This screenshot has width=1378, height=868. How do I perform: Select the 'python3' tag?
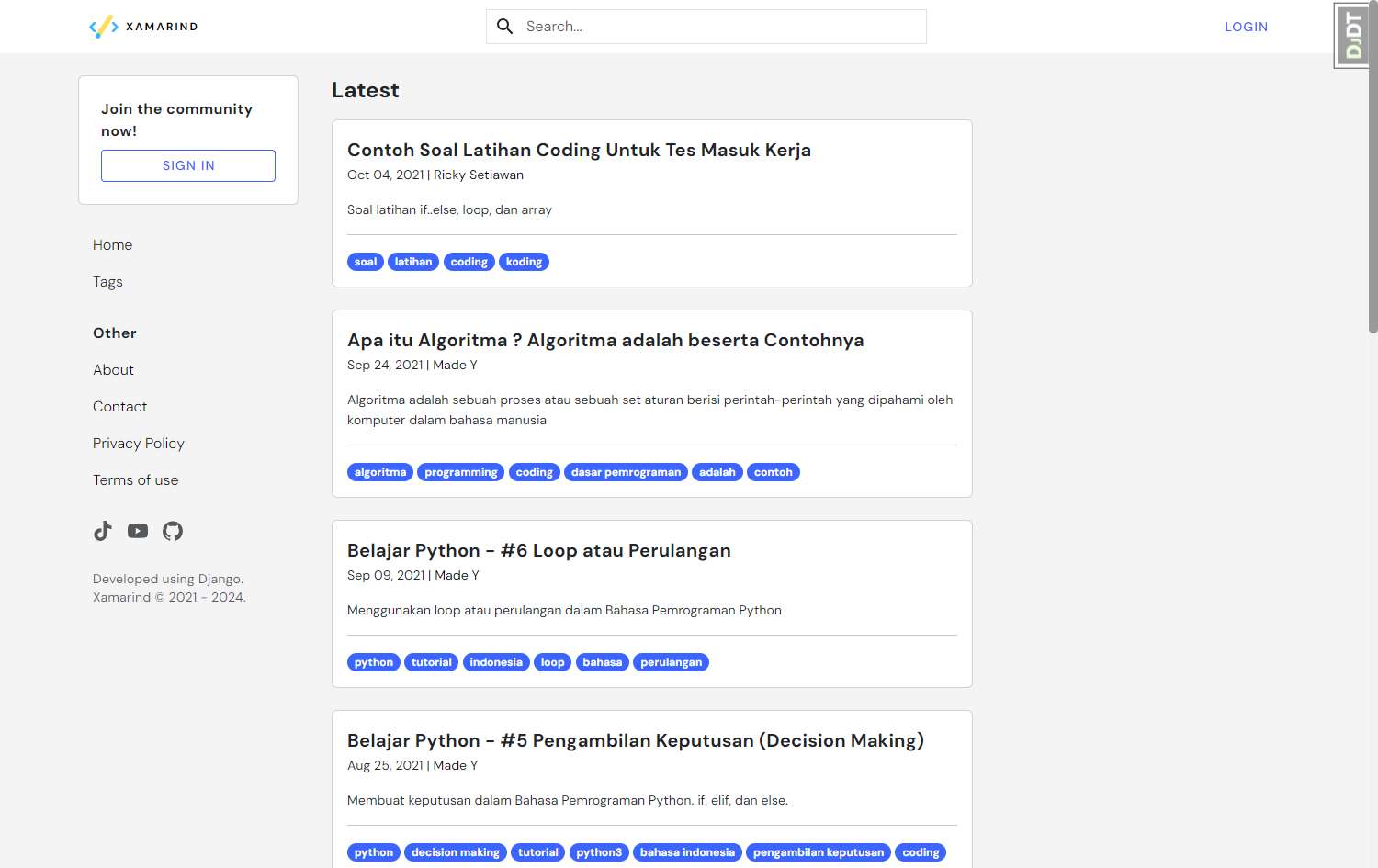(599, 852)
